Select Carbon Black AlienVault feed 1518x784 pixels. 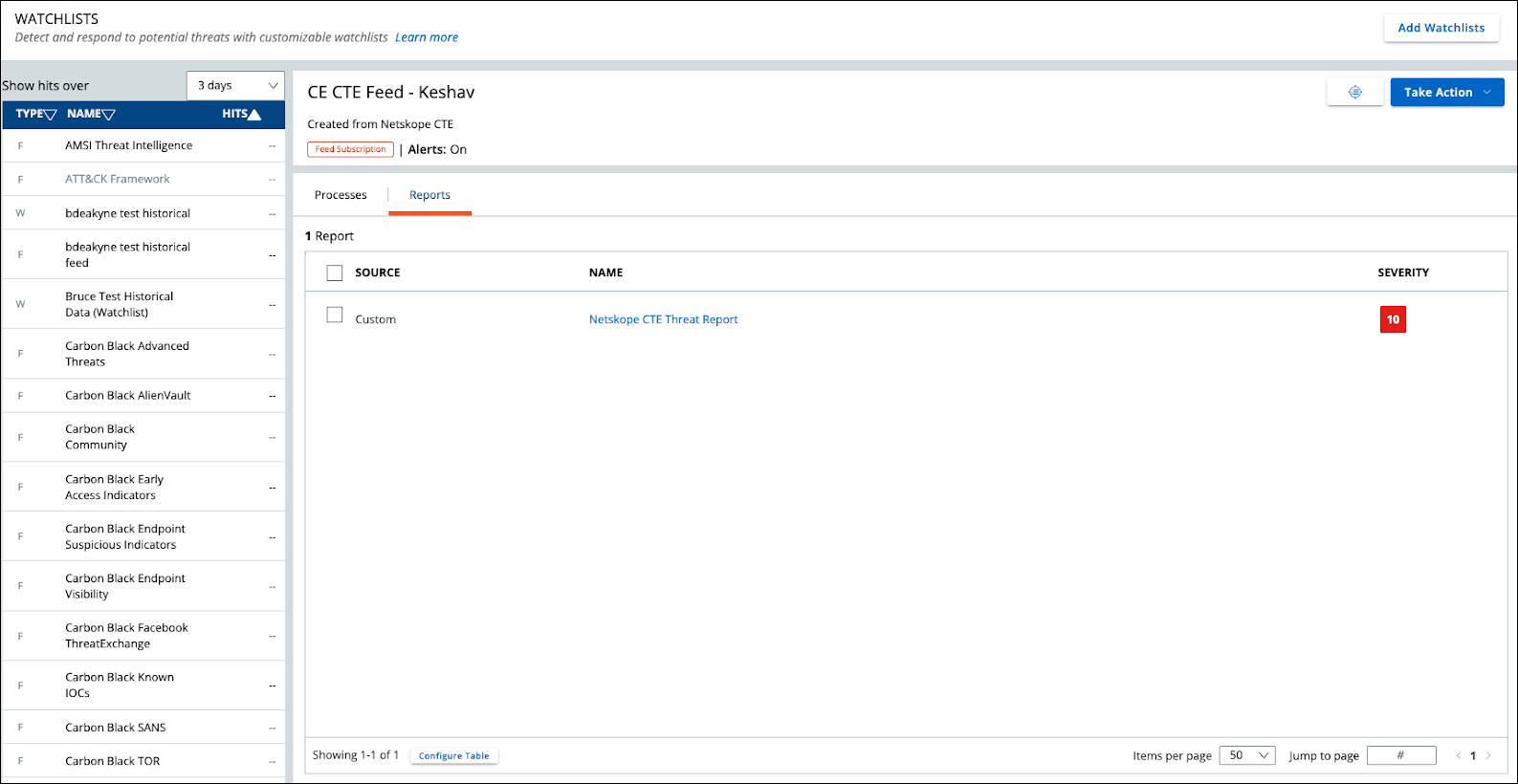(x=143, y=395)
